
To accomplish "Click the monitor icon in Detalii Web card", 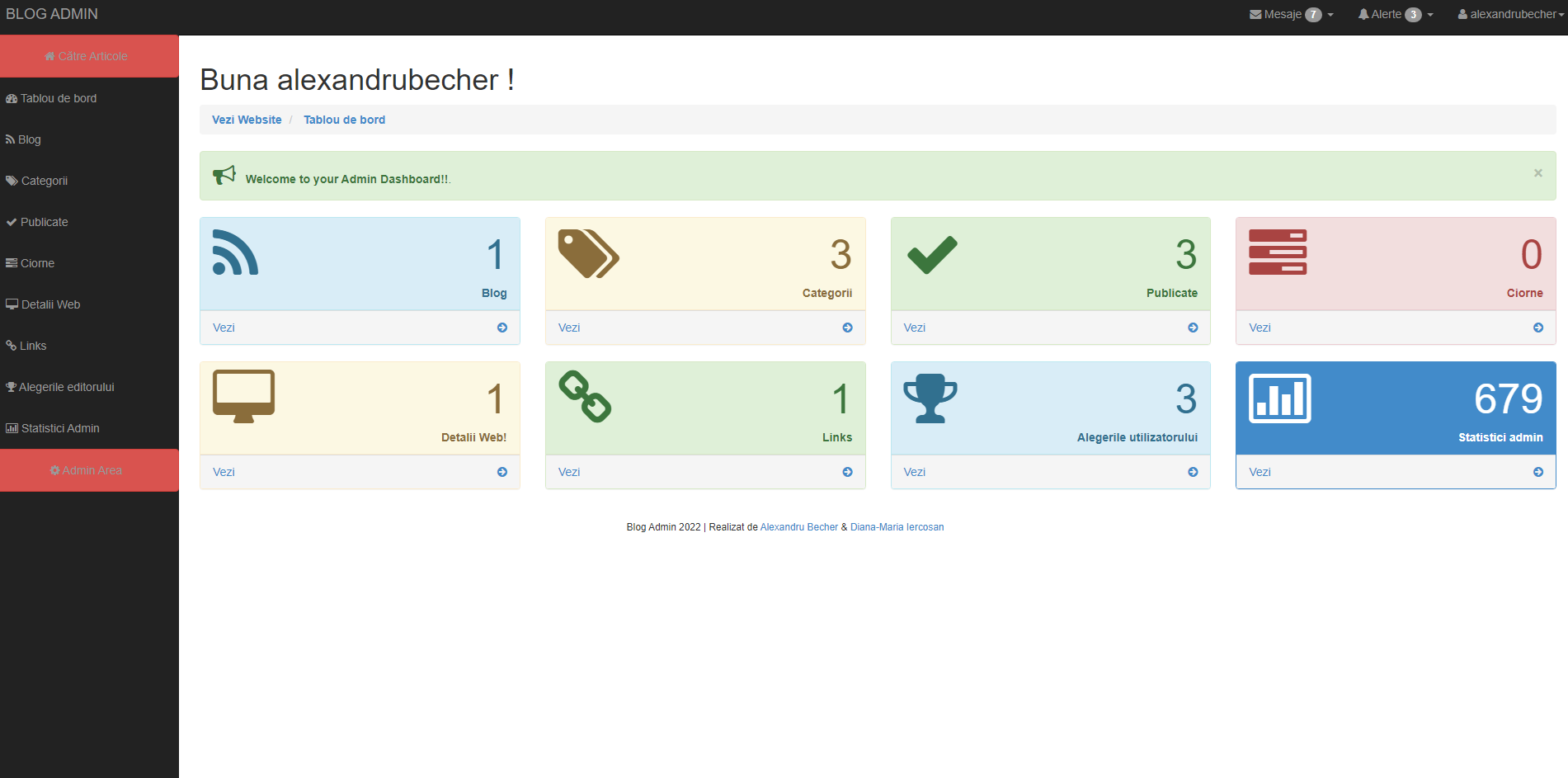I will point(243,397).
